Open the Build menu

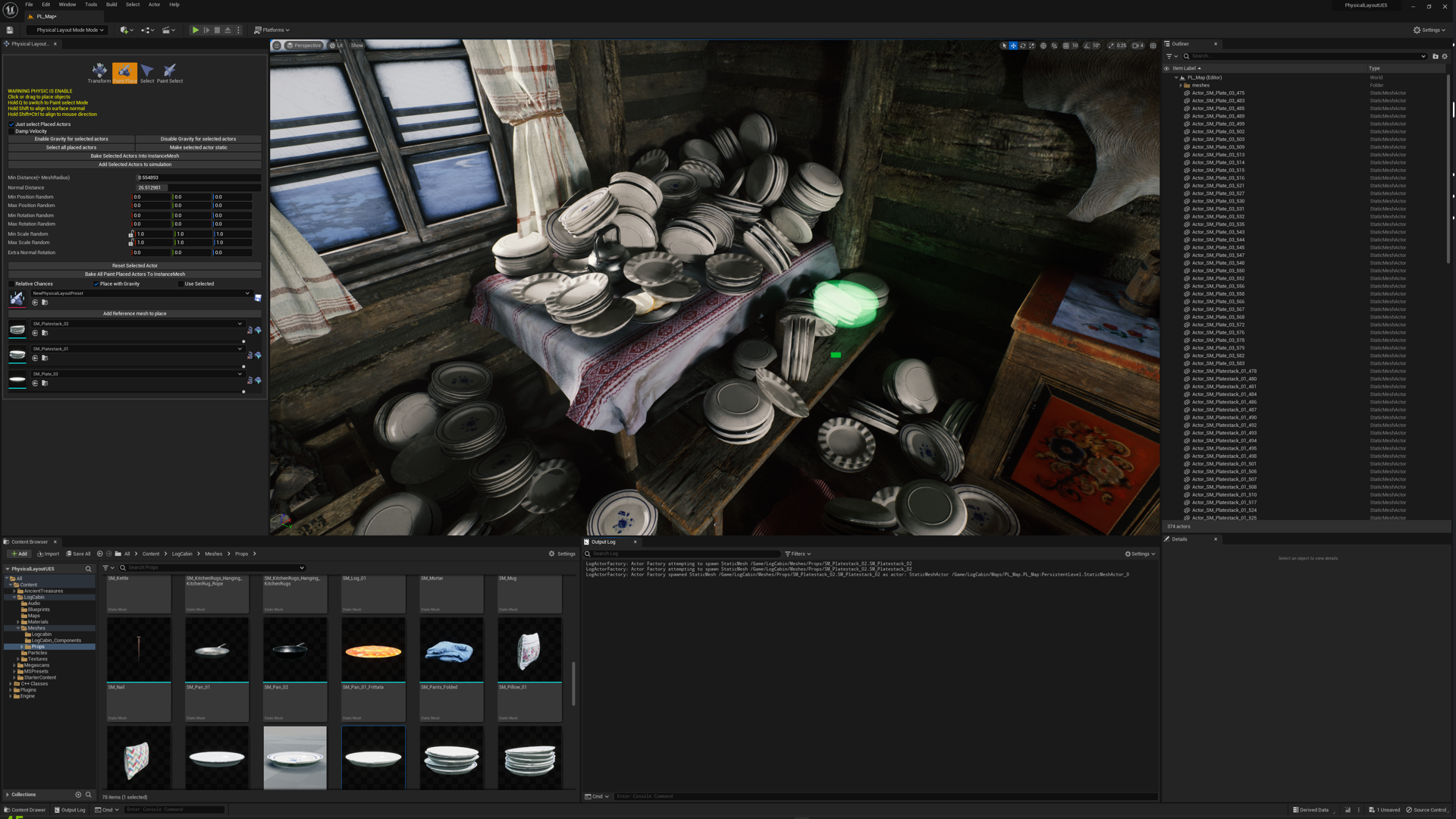click(x=111, y=5)
